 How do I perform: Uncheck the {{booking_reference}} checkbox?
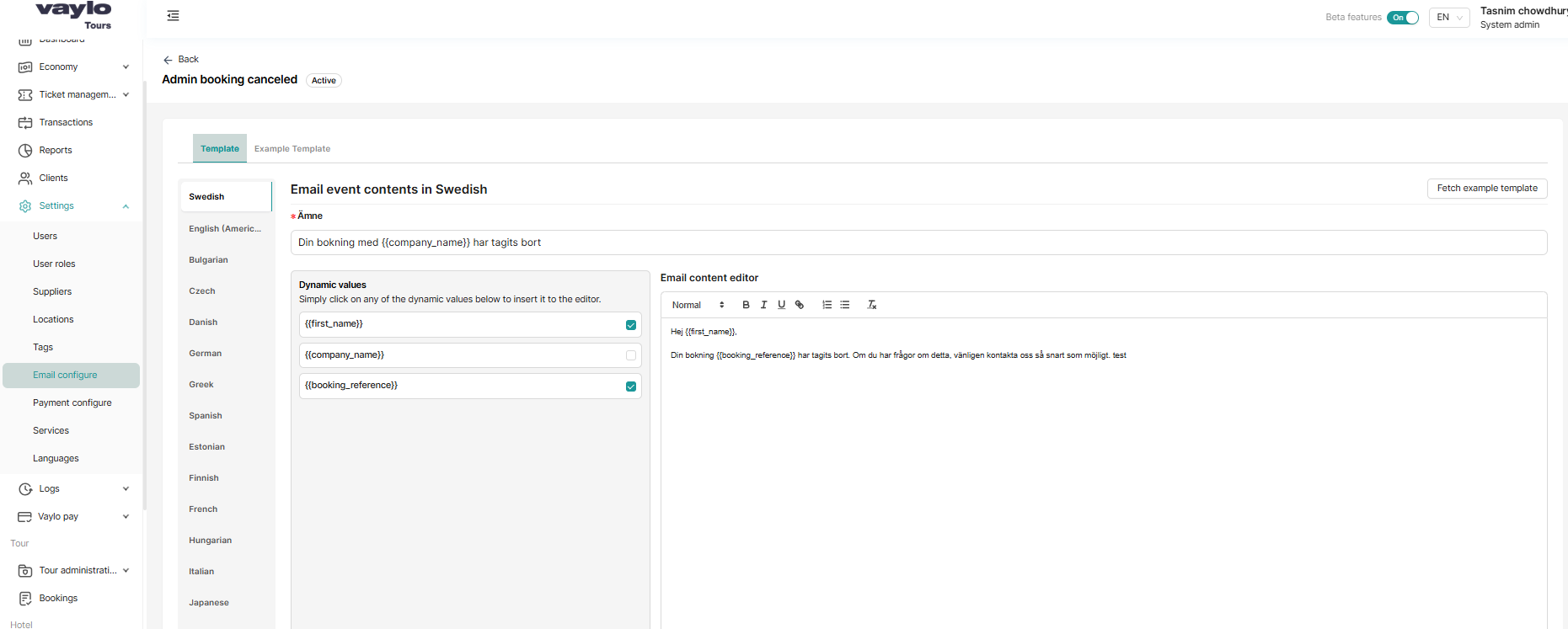coord(631,386)
